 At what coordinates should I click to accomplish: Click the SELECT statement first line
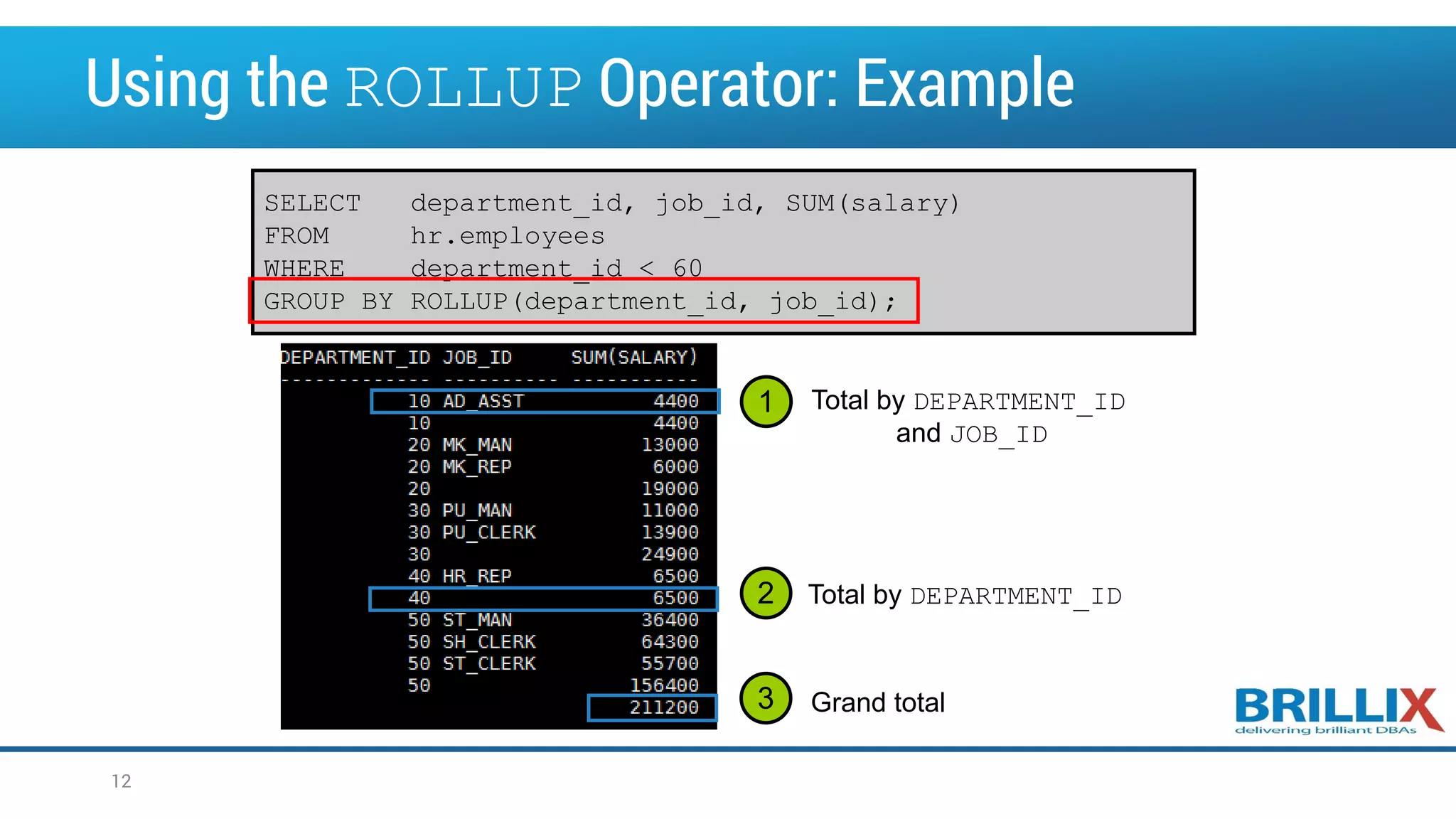click(x=611, y=203)
